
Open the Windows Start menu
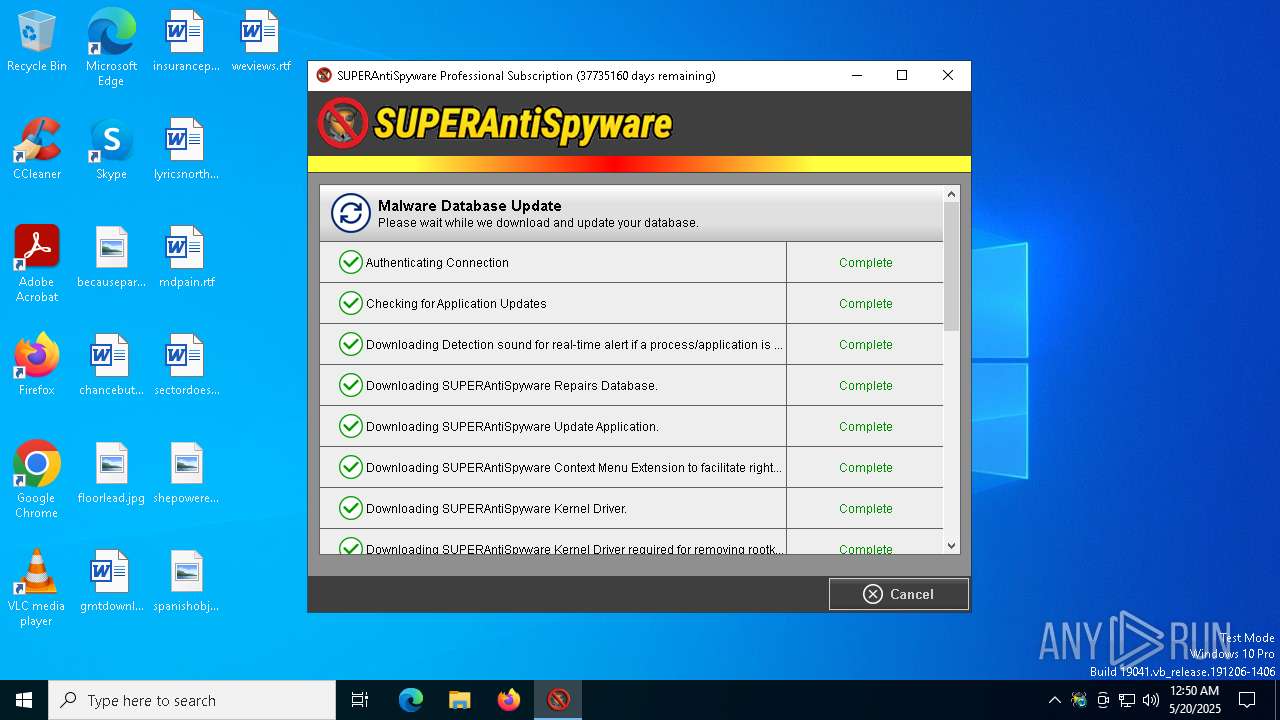coord(24,700)
